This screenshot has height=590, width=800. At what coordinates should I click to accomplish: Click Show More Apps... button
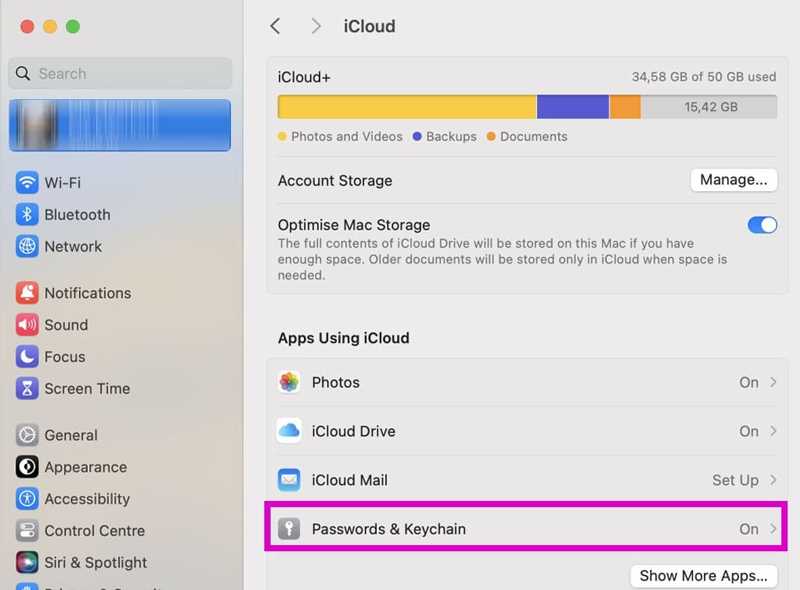tap(704, 576)
